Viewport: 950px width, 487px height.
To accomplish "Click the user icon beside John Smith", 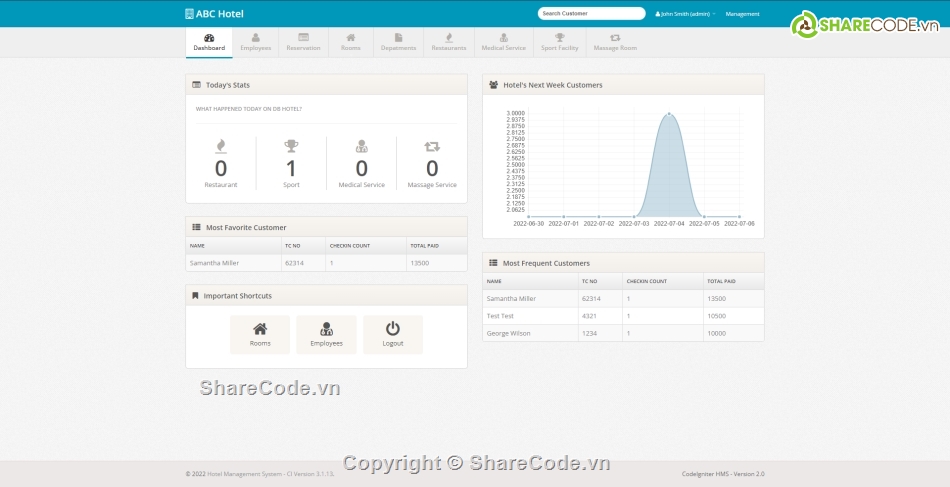I will coord(657,14).
